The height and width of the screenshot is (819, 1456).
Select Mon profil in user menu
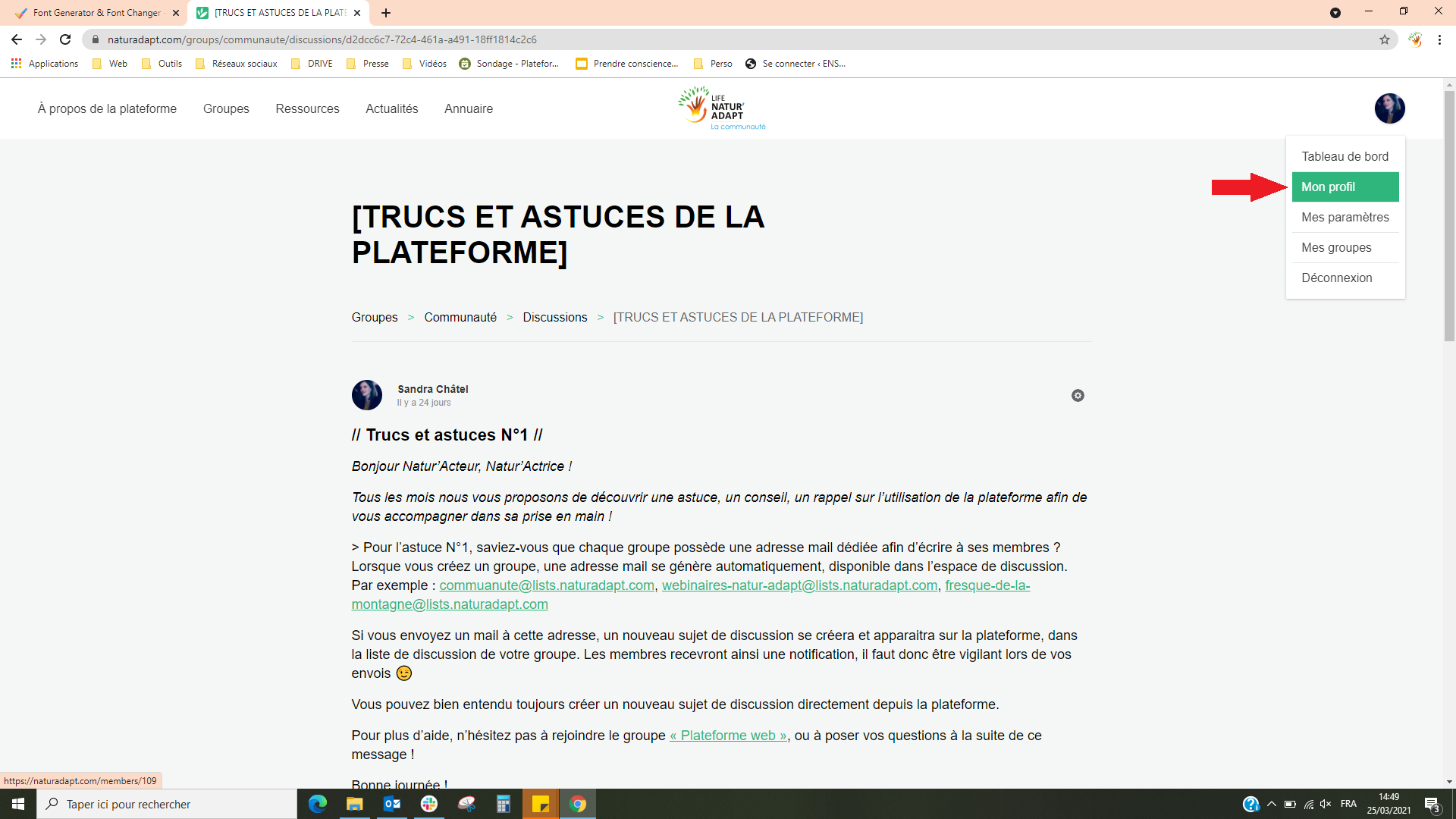pos(1345,187)
